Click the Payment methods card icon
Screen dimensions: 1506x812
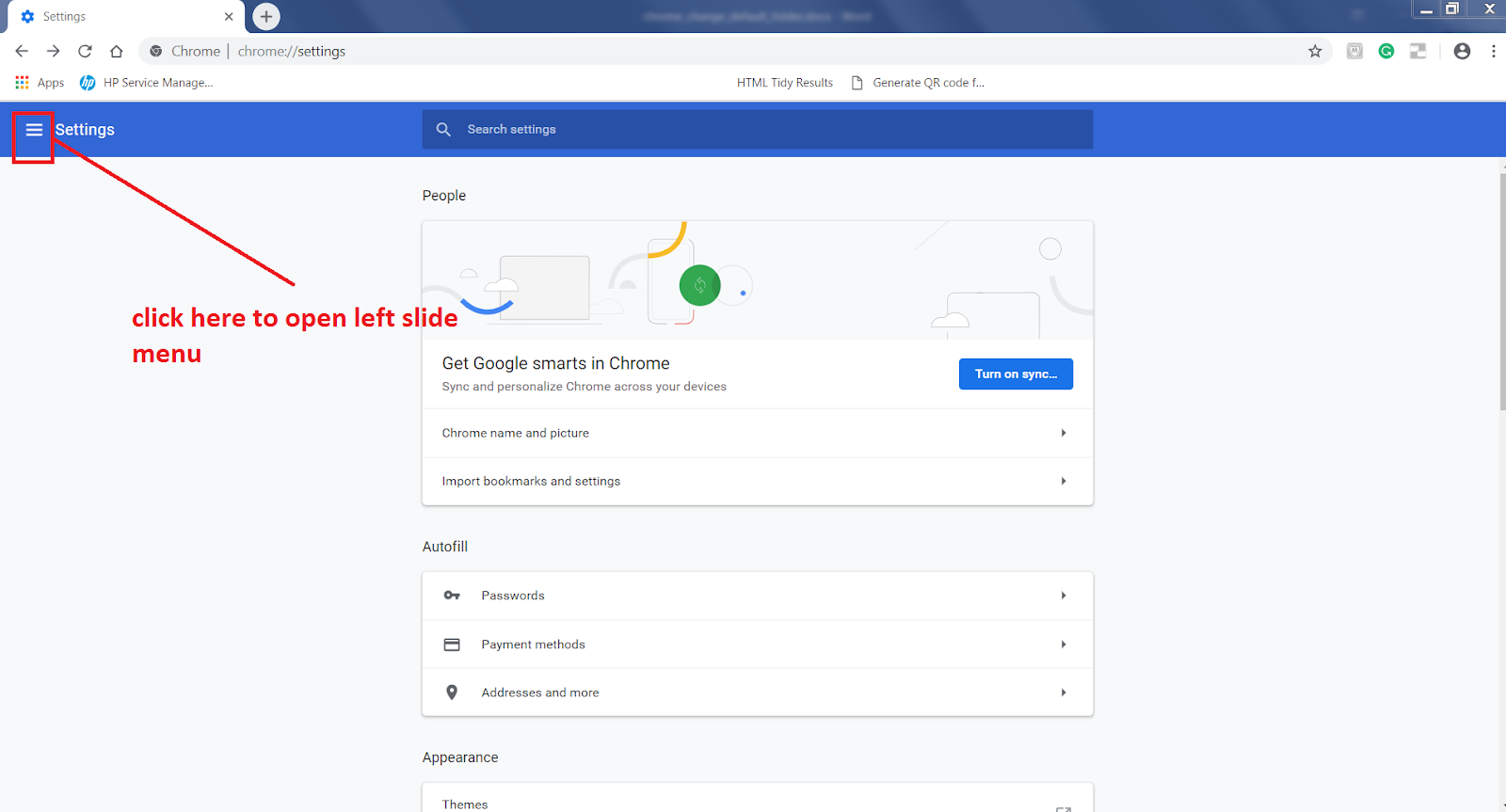(452, 645)
